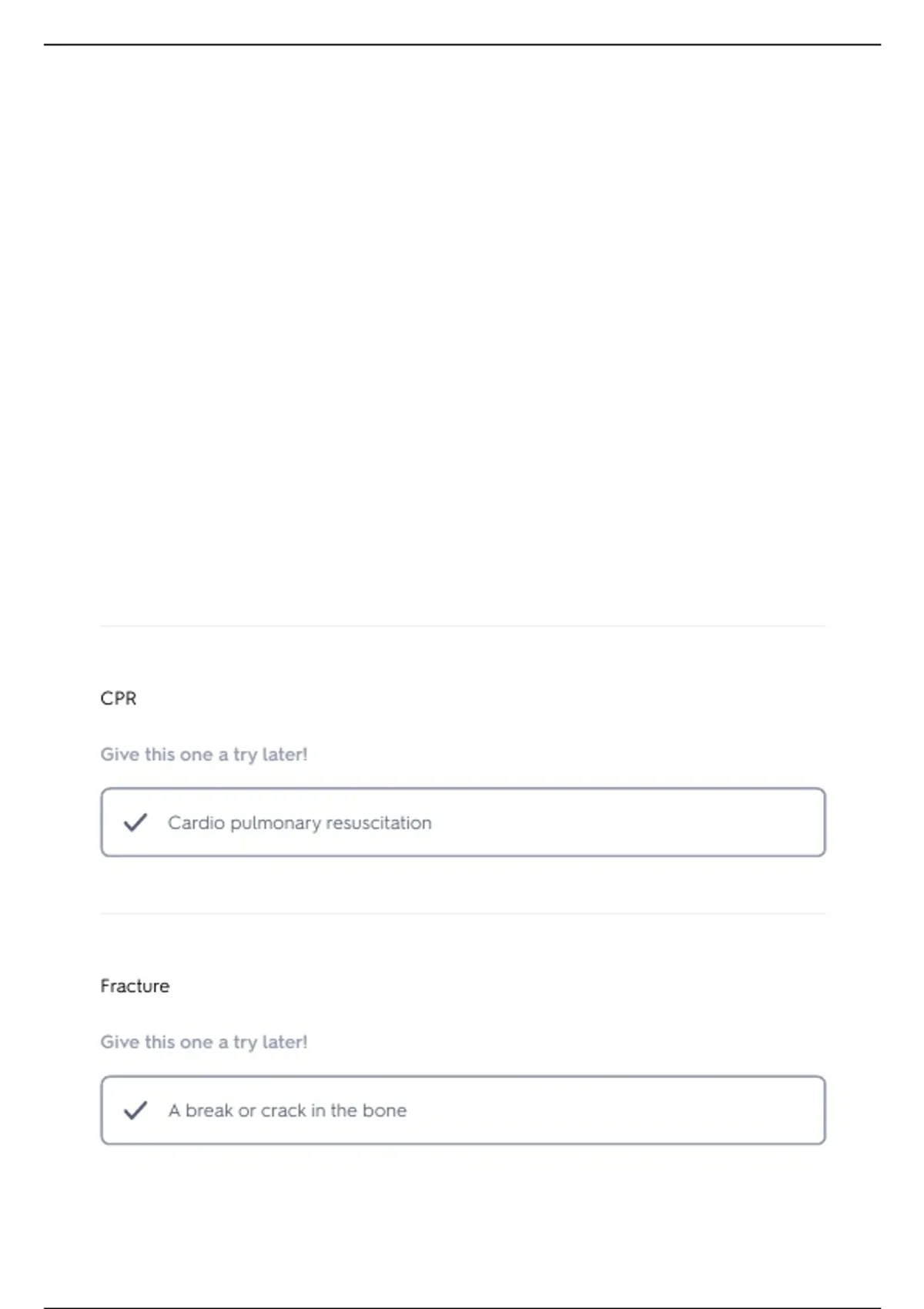Click the Fracture term heading

135,986
